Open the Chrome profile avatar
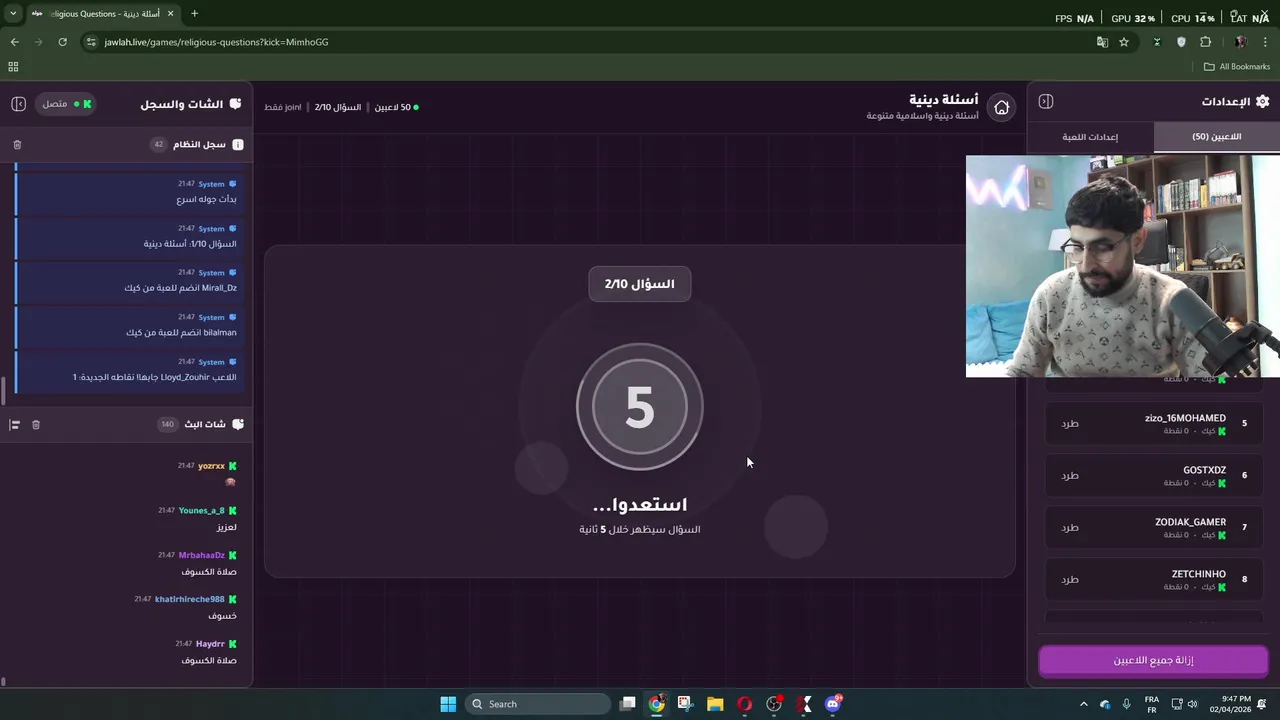The image size is (1280, 720). (1241, 42)
